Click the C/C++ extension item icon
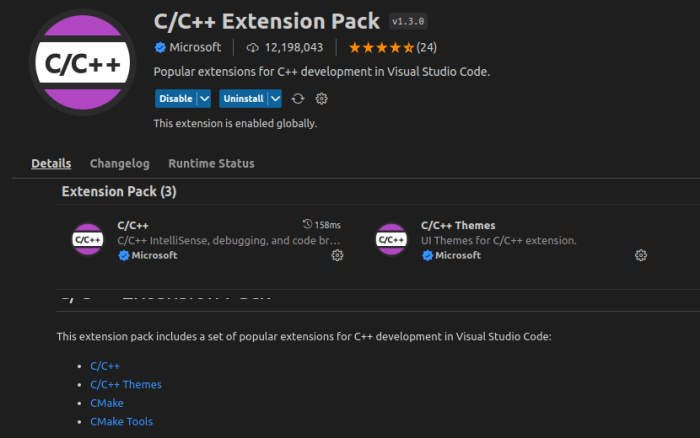 pos(88,240)
